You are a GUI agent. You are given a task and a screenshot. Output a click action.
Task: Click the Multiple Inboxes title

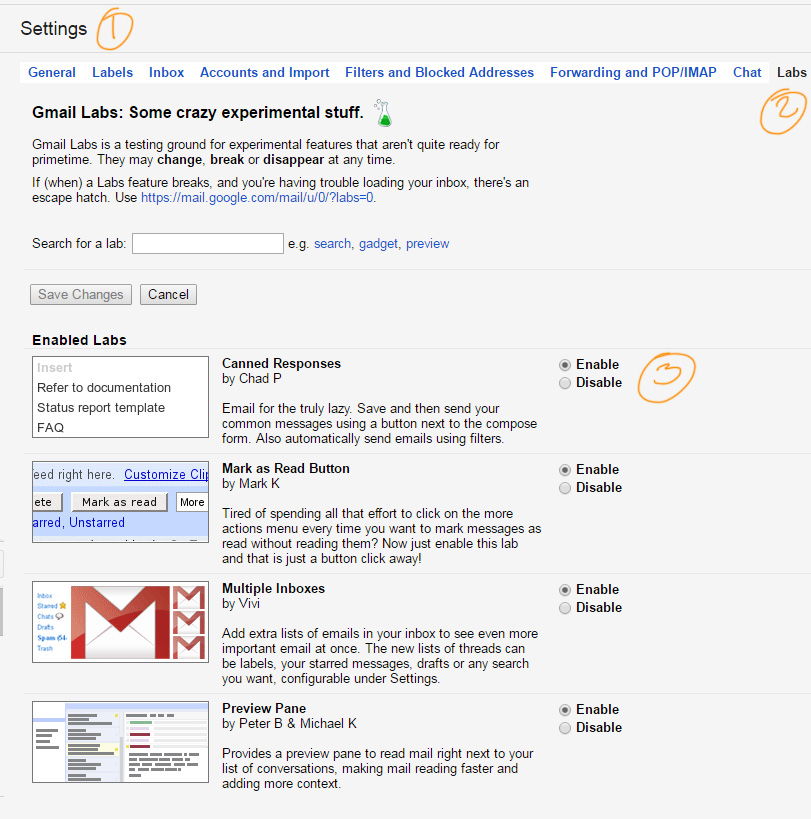point(273,589)
